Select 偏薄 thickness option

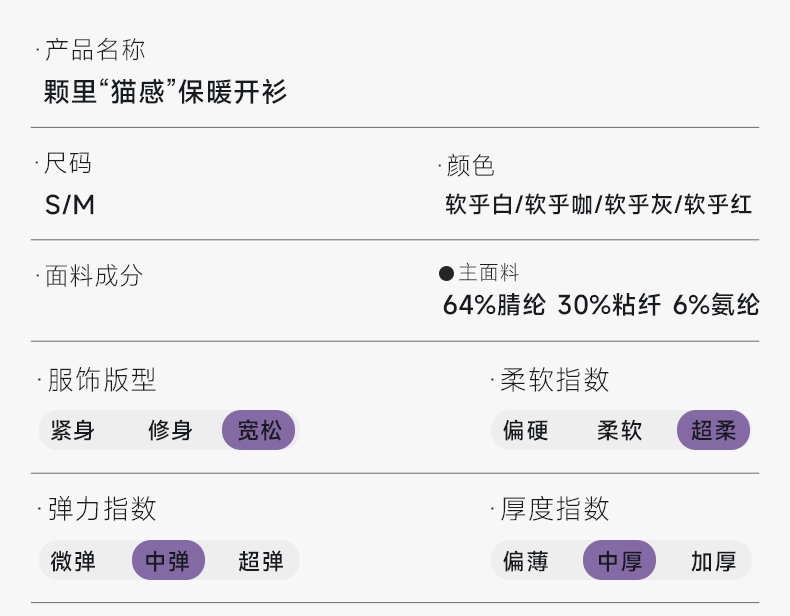point(526,561)
